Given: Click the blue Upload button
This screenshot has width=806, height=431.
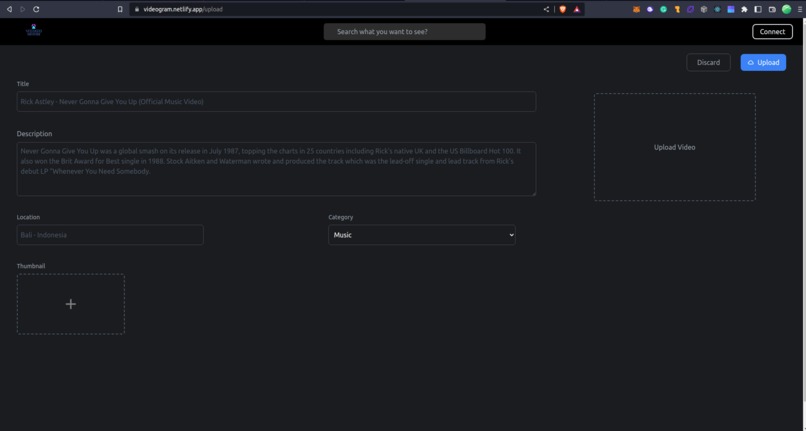Looking at the screenshot, I should point(763,62).
